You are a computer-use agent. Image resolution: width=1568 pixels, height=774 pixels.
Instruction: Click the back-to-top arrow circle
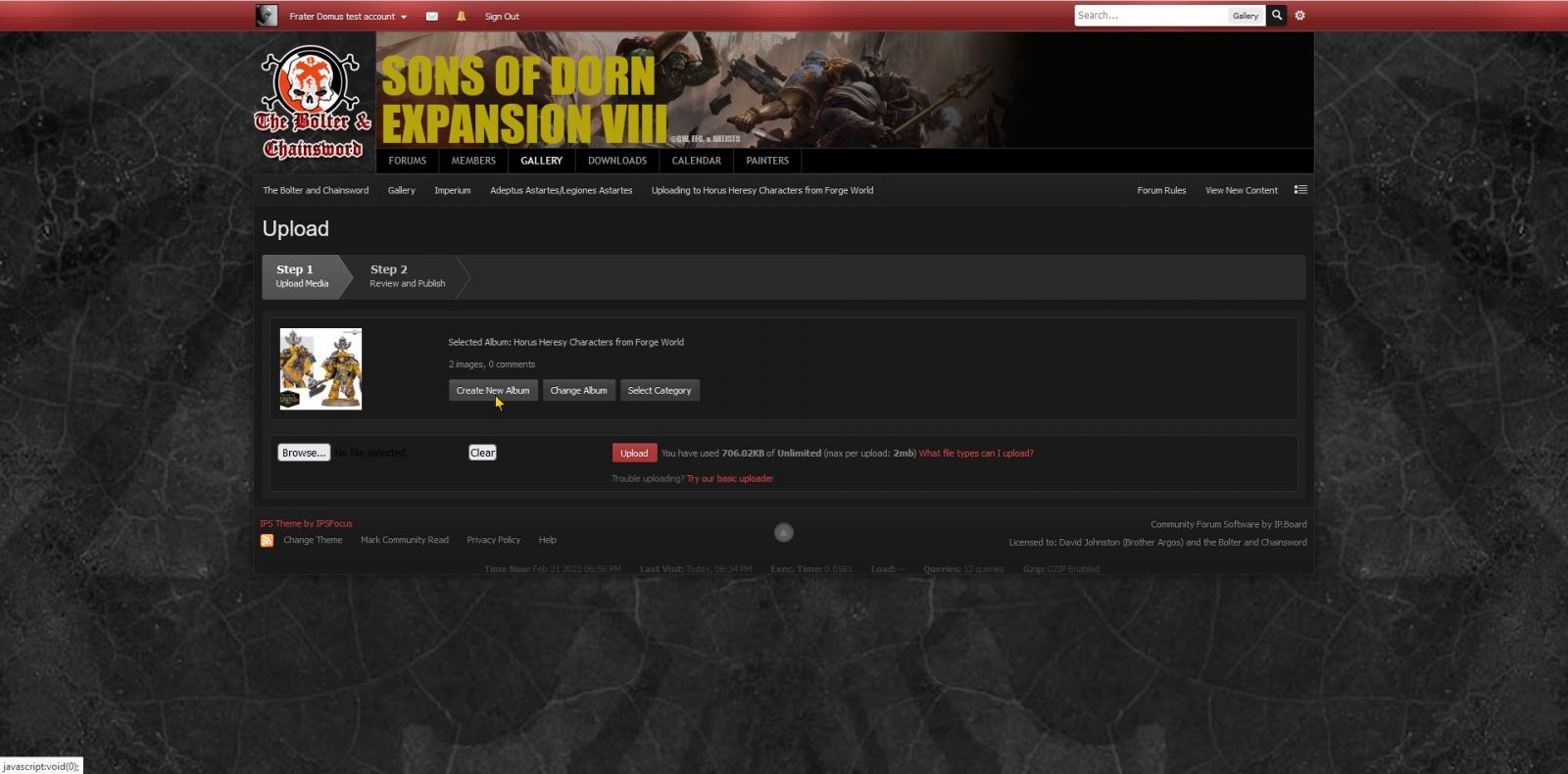[784, 532]
